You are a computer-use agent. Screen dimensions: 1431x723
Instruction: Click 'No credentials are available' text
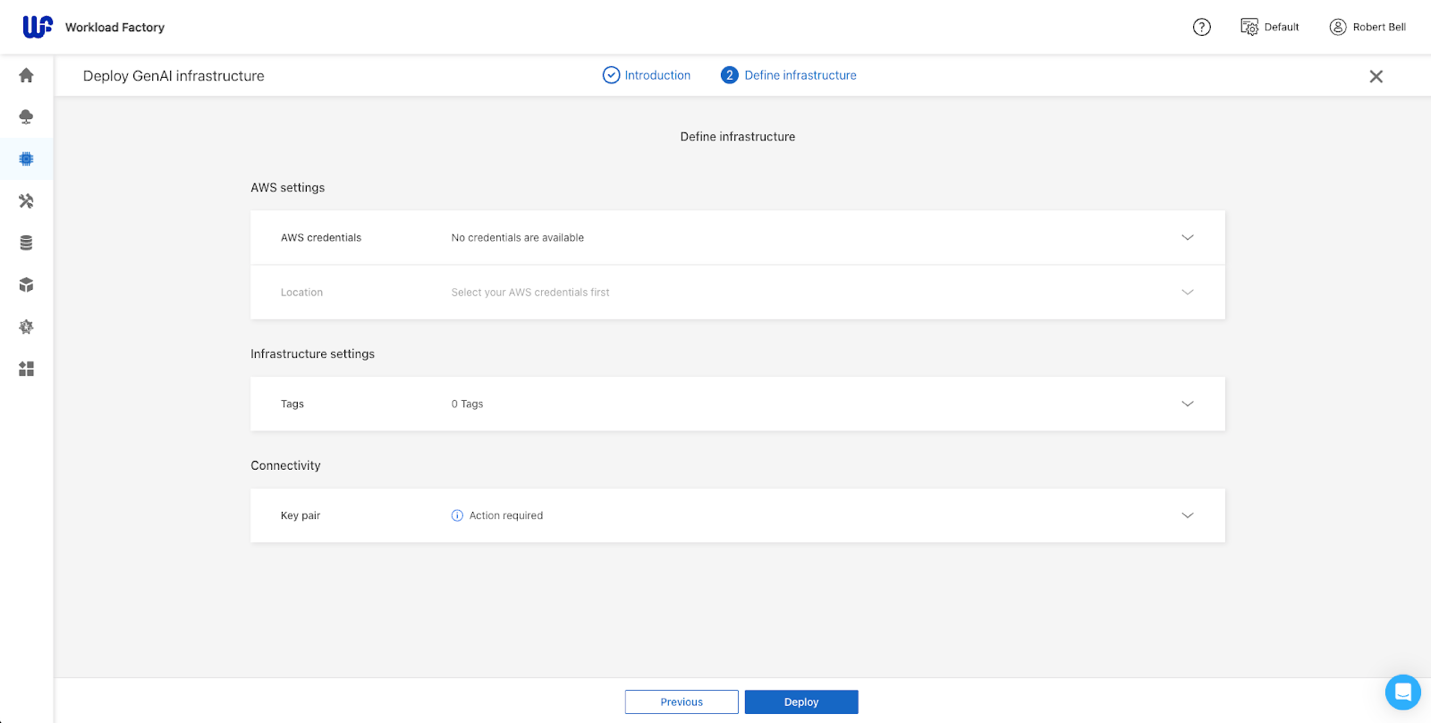tap(517, 238)
